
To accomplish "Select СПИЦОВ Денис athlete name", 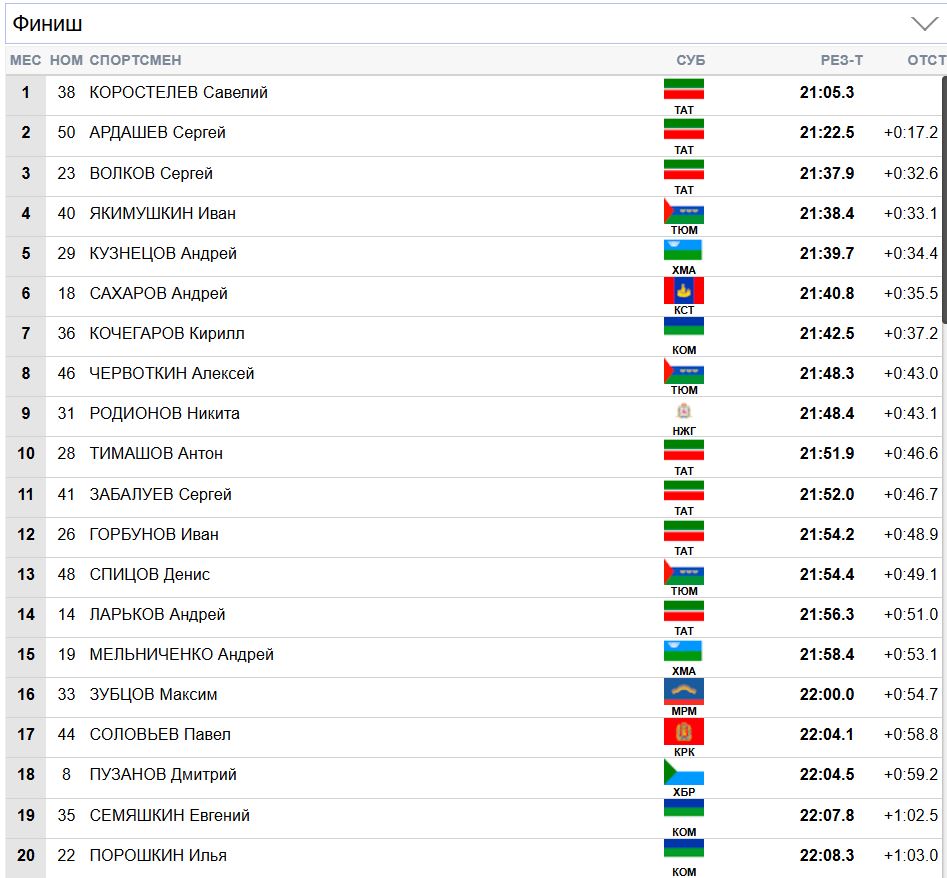I will click(x=150, y=575).
